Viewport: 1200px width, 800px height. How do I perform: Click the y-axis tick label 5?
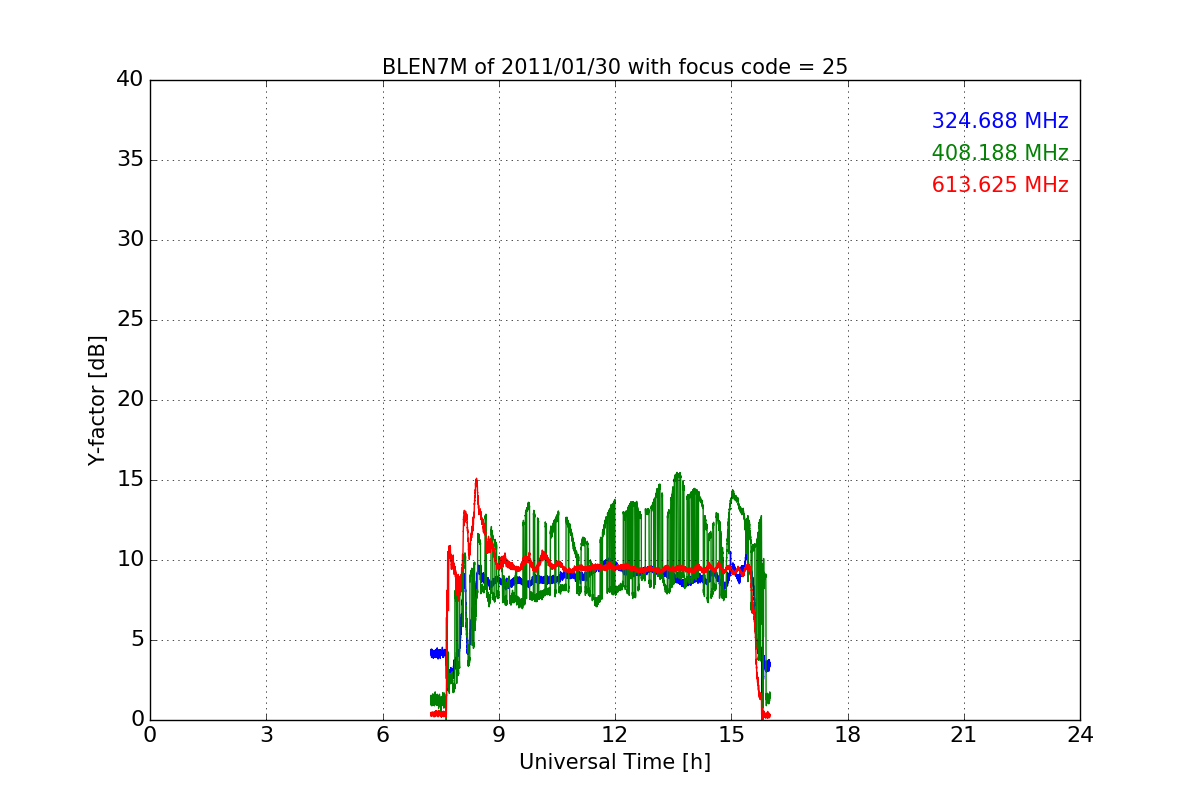coord(137,640)
